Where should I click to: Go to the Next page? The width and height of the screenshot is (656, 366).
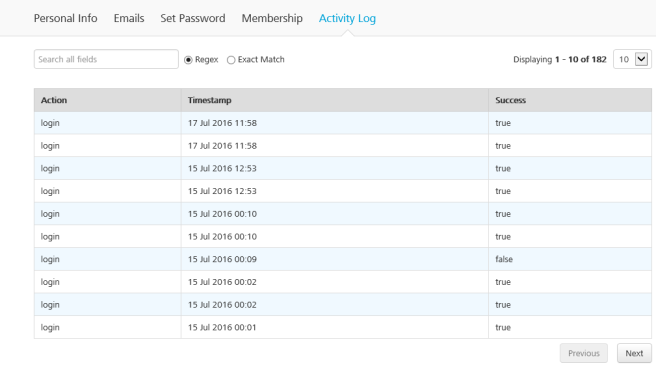[634, 353]
